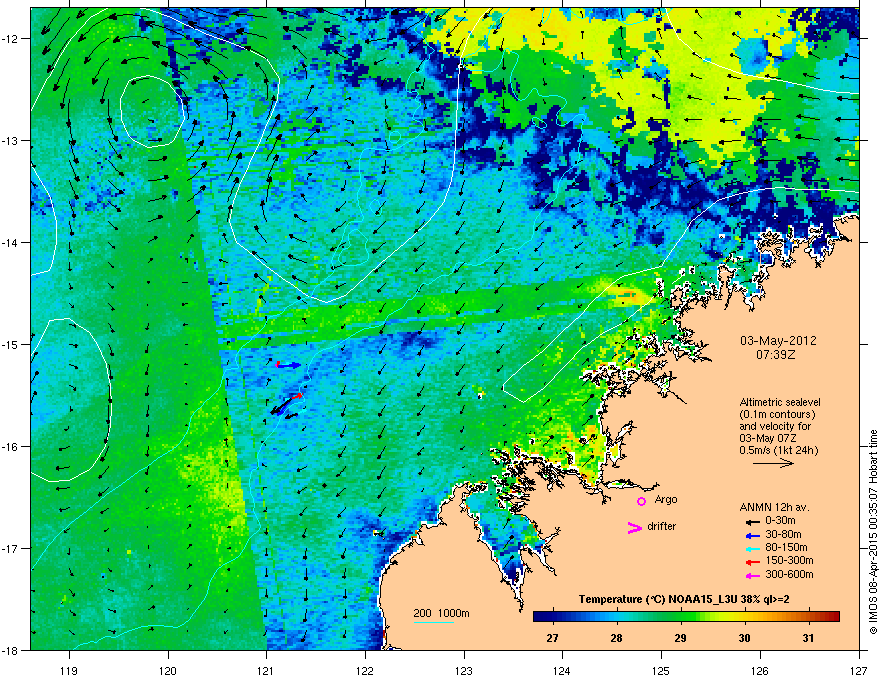
Task: Click the cyan 200 1000m isobath legend line
Action: point(433,623)
